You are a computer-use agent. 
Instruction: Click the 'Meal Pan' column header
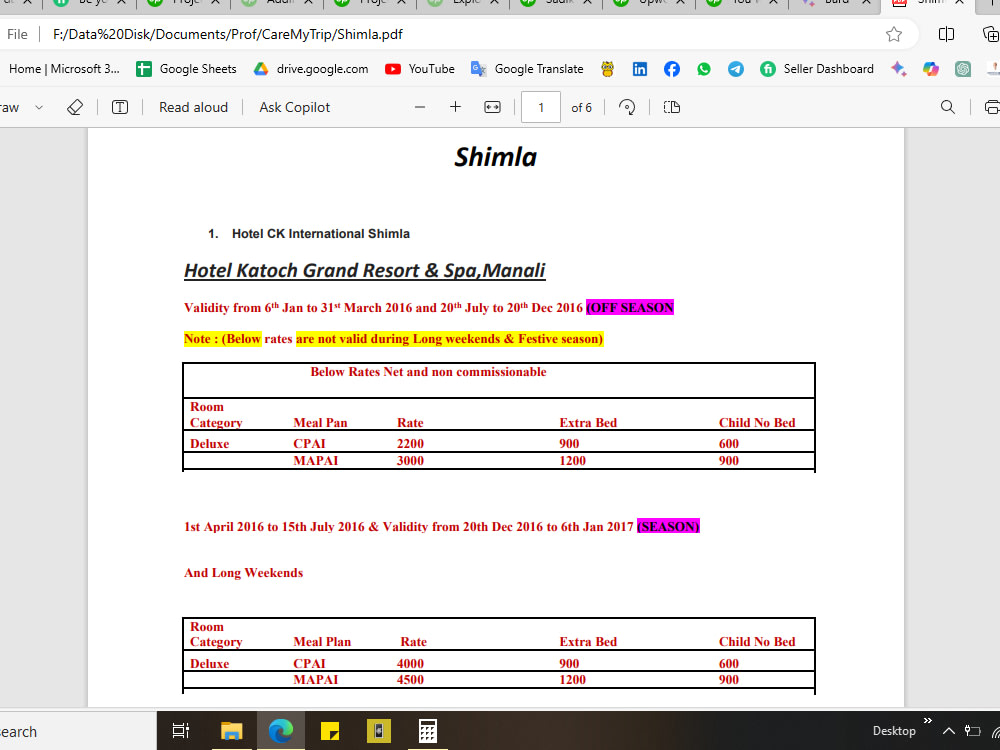[x=320, y=423]
